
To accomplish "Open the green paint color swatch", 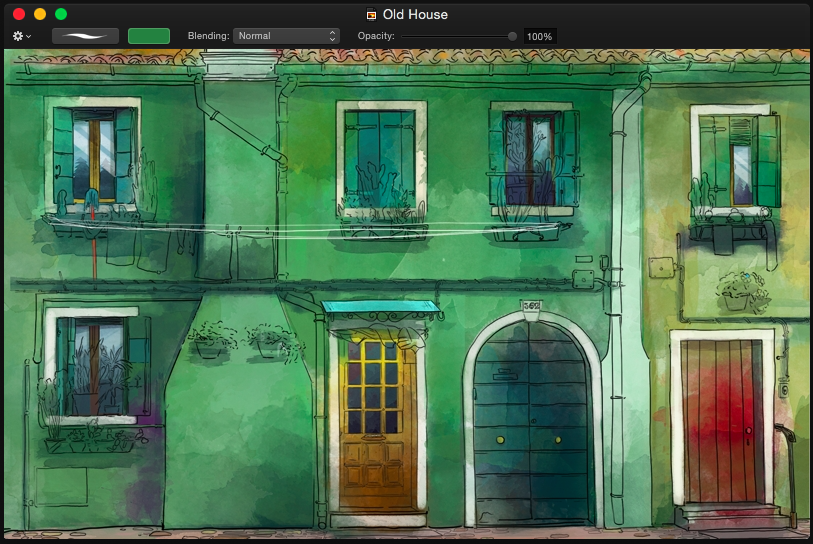I will click(149, 36).
